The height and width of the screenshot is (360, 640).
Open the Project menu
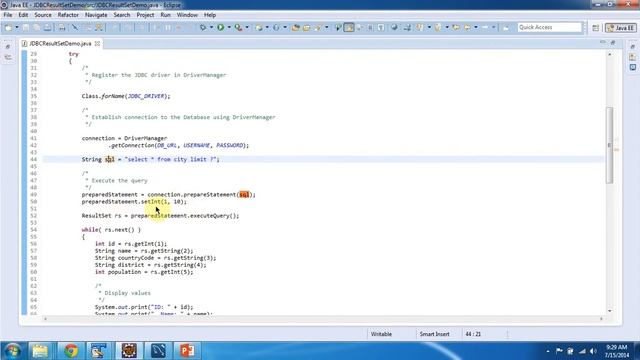[x=145, y=15]
